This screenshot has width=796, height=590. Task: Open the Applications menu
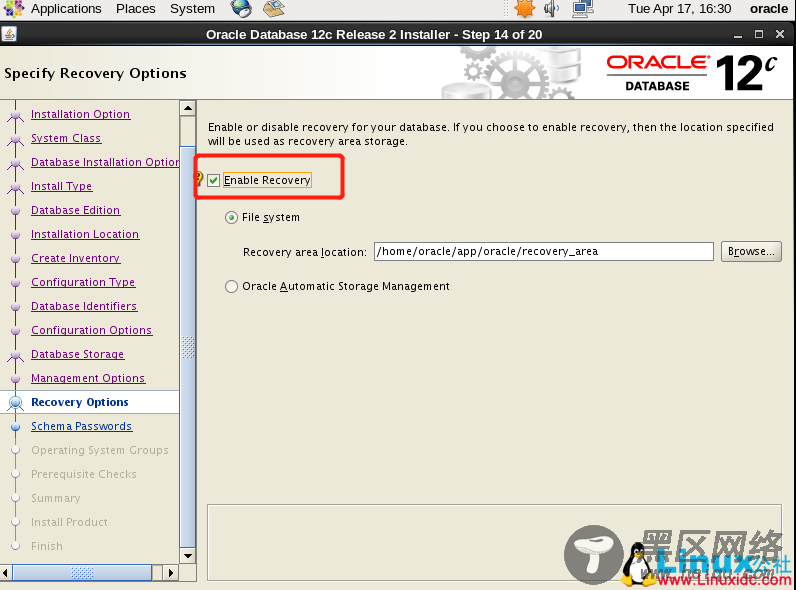tap(66, 9)
